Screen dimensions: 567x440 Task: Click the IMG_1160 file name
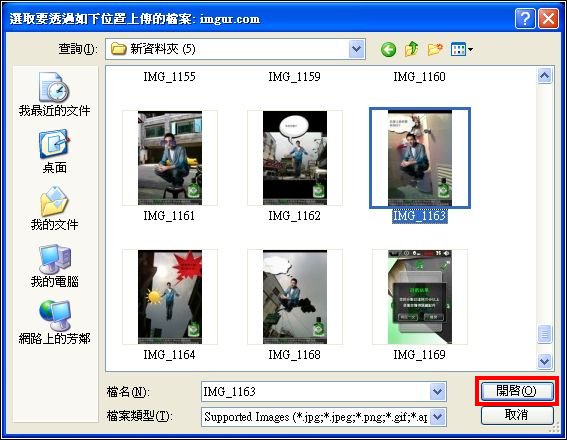(419, 77)
